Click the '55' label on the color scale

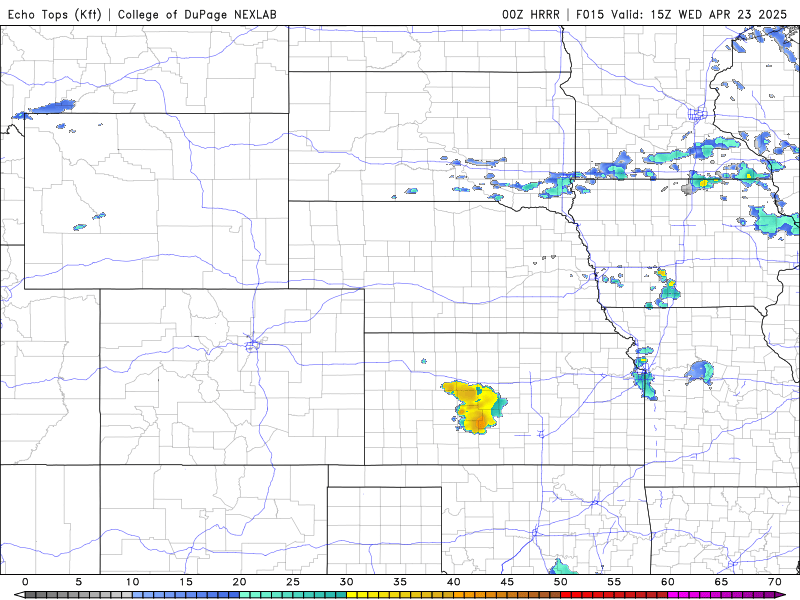point(614,582)
